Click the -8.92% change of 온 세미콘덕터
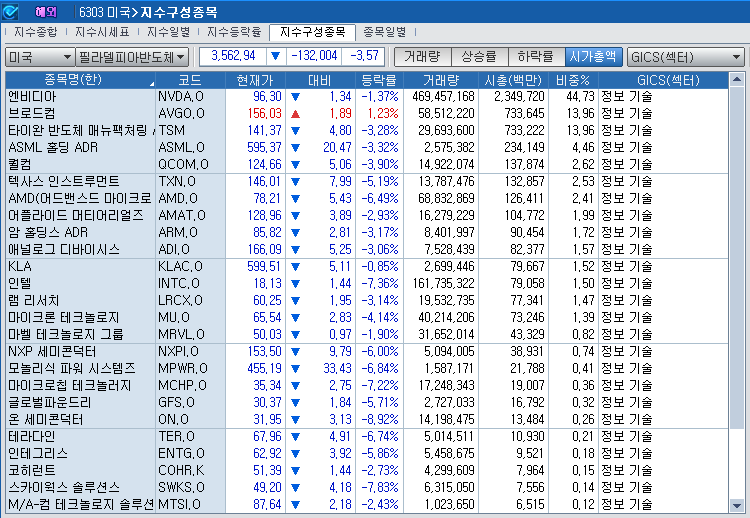The image size is (750, 518). click(x=380, y=419)
